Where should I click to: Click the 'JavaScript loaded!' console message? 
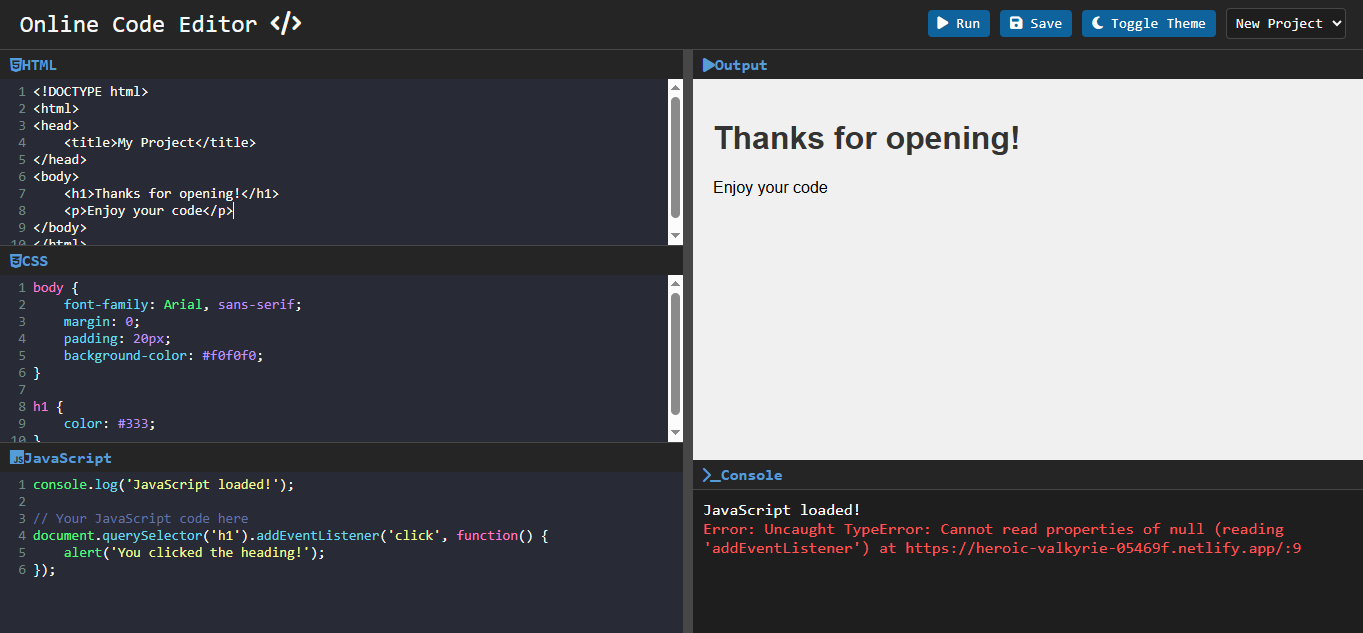[782, 510]
